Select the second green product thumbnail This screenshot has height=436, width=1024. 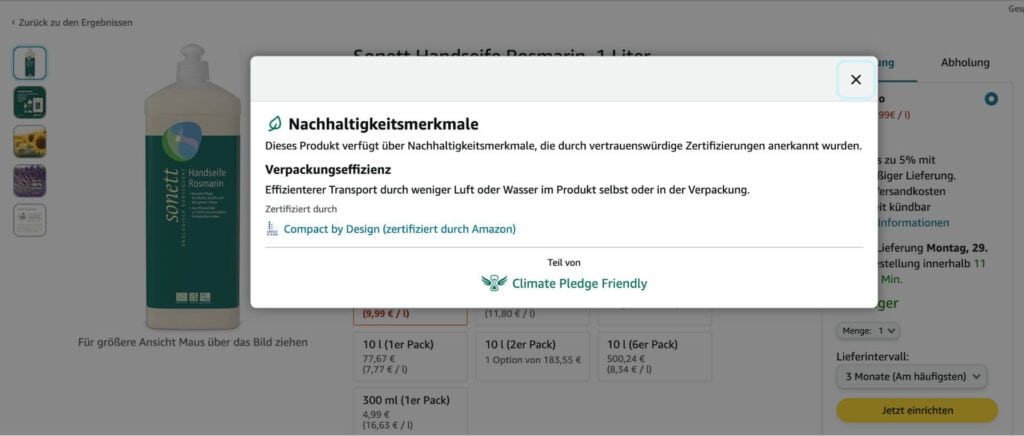pyautogui.click(x=30, y=102)
